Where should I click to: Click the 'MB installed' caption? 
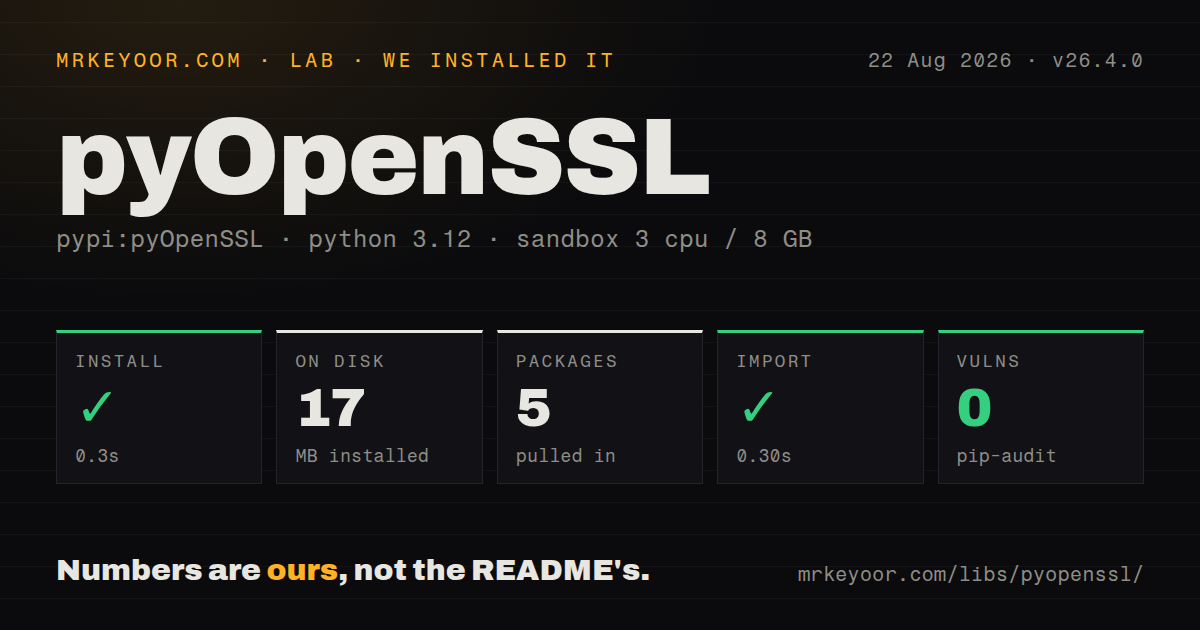362,456
